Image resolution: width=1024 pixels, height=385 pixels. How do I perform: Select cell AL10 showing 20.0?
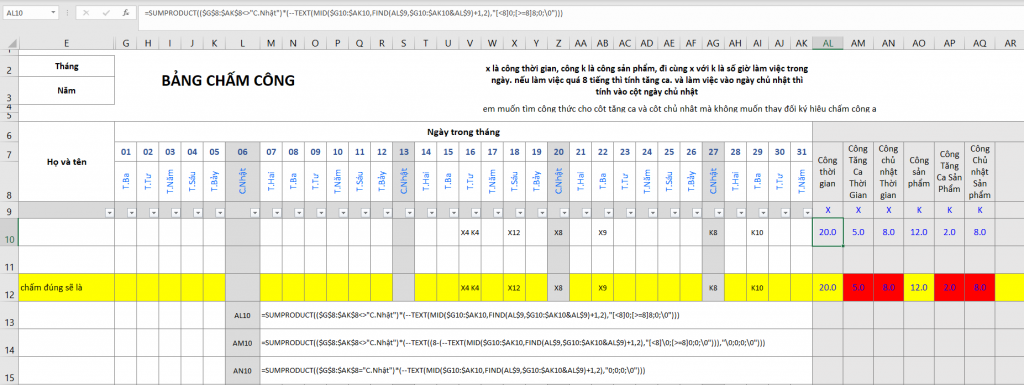pos(828,232)
